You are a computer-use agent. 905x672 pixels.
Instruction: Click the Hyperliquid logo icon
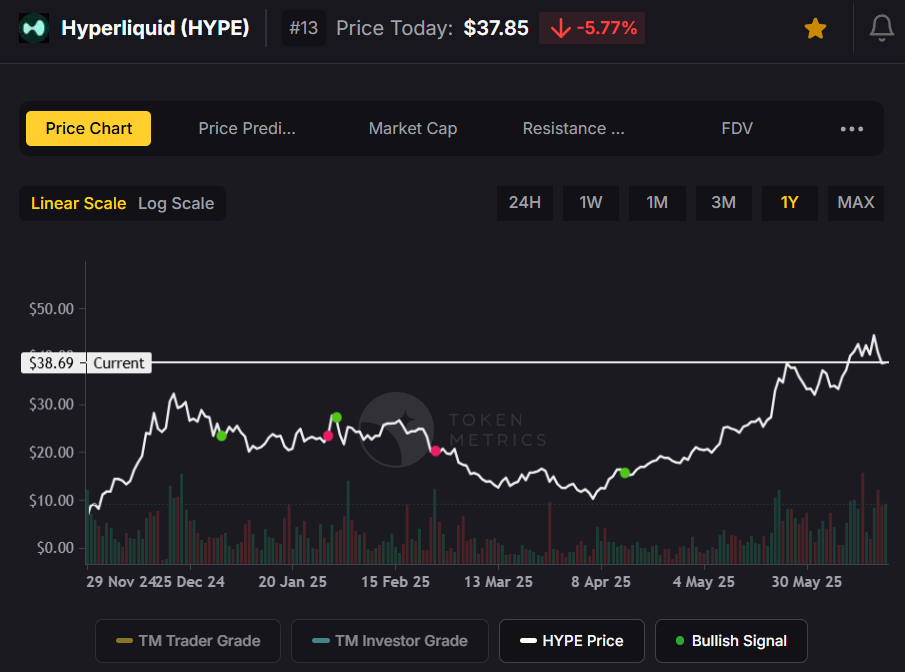click(x=33, y=28)
